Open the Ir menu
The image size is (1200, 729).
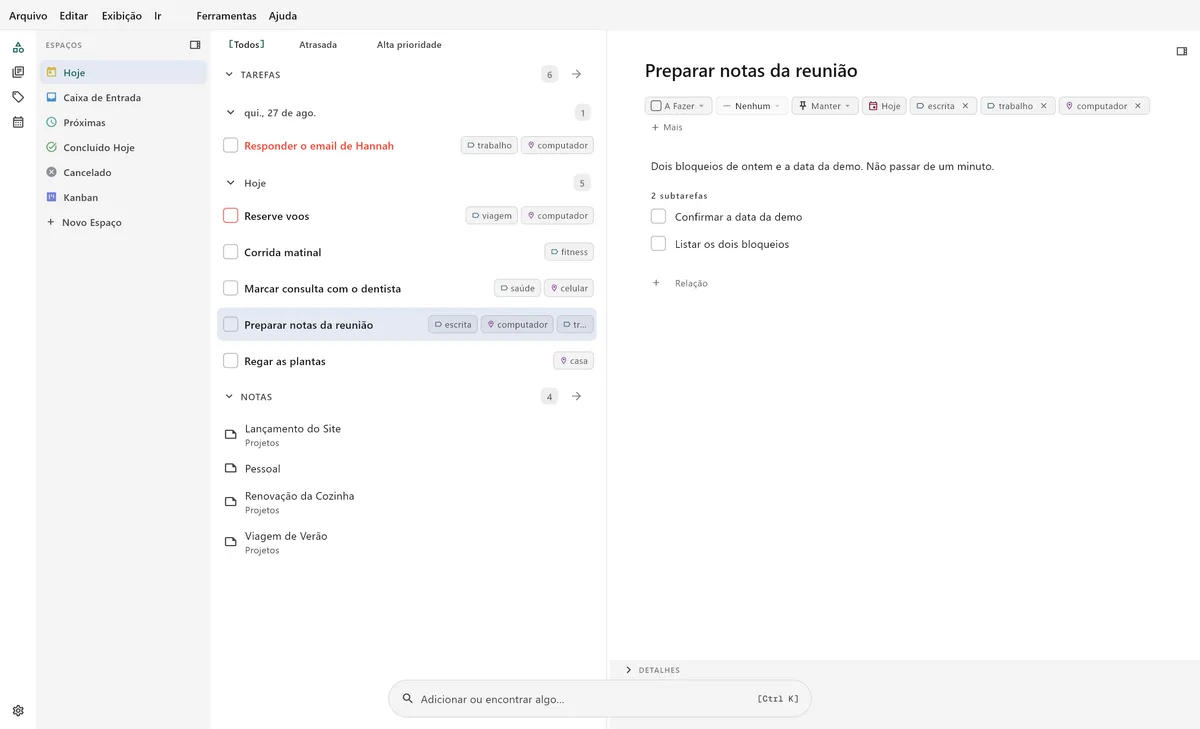click(158, 16)
